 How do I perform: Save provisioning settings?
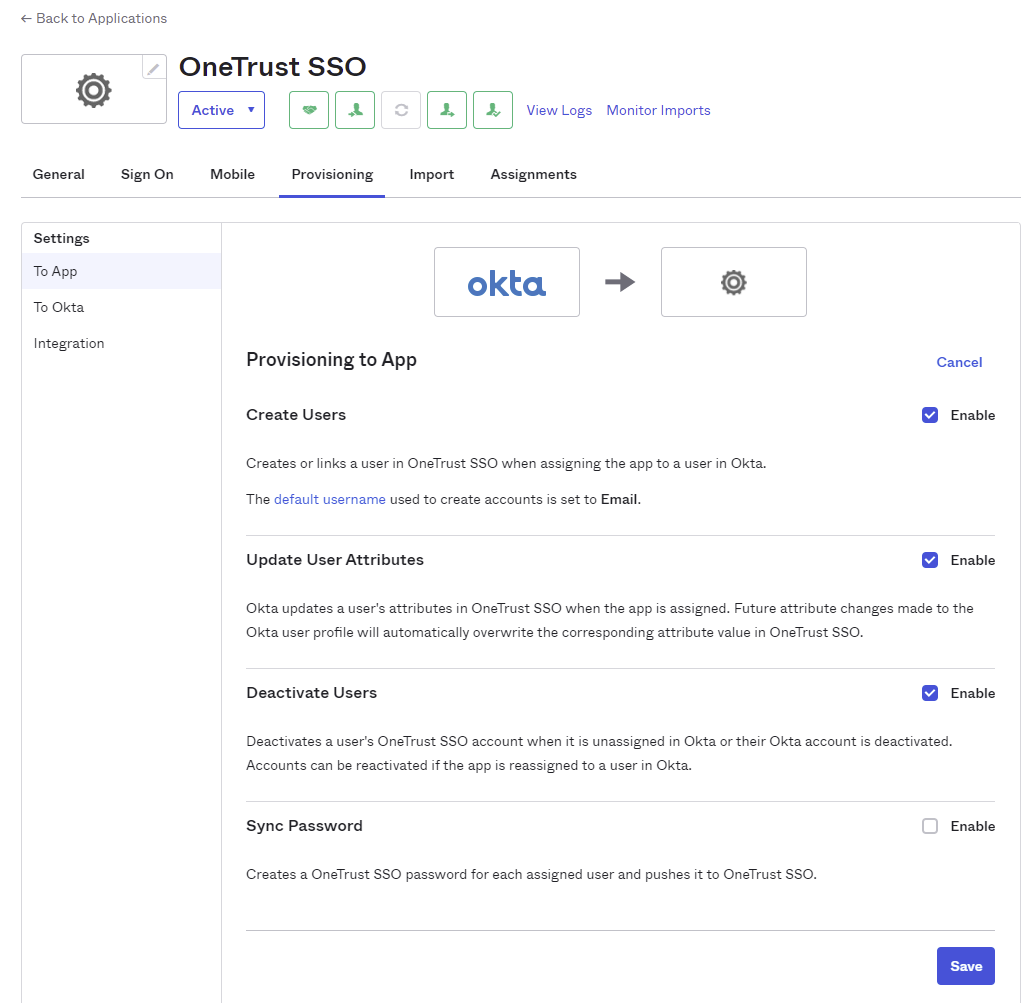pos(966,966)
